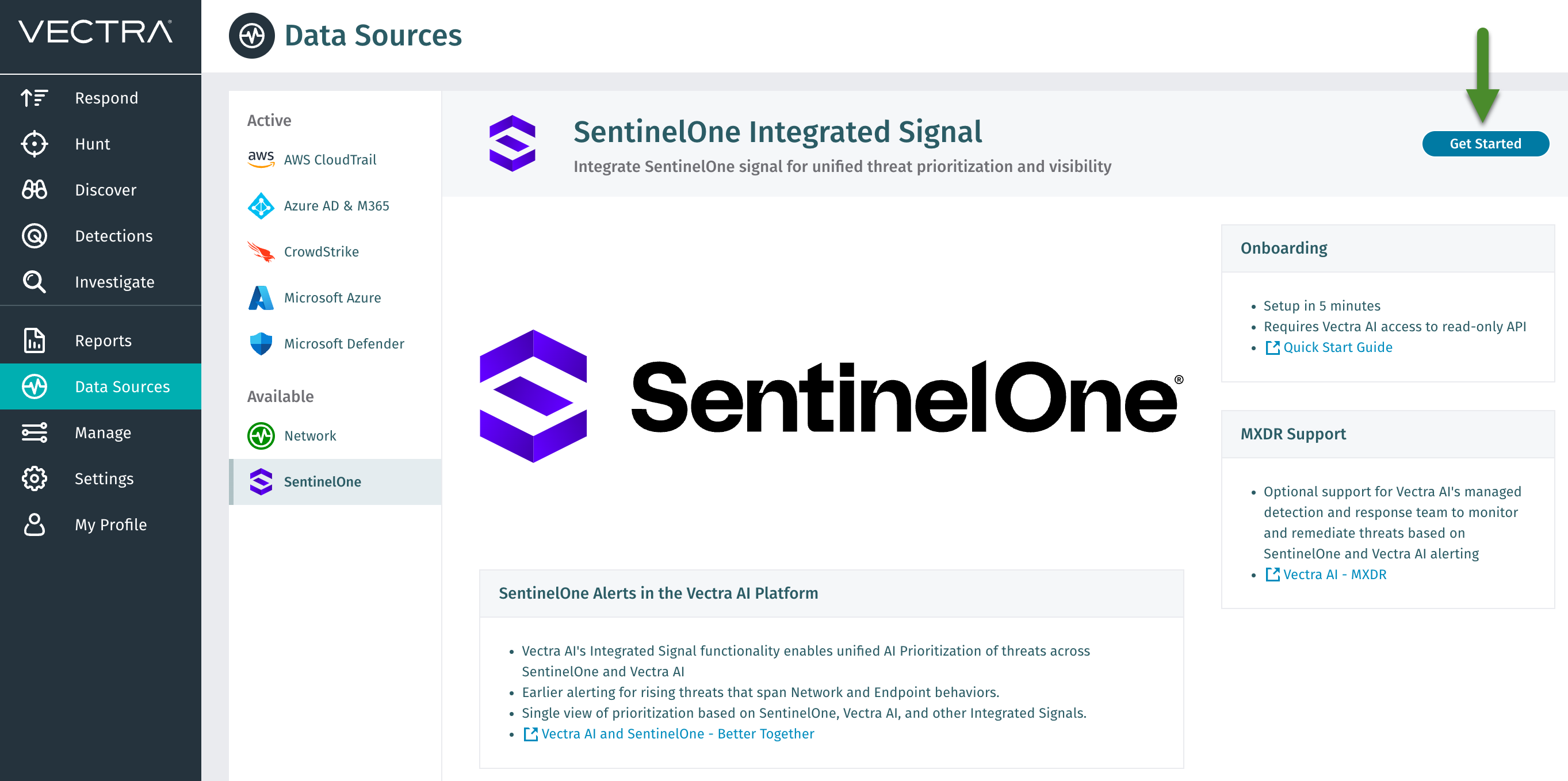Click the Discover binoculars icon
The image size is (1568, 781).
tap(35, 189)
